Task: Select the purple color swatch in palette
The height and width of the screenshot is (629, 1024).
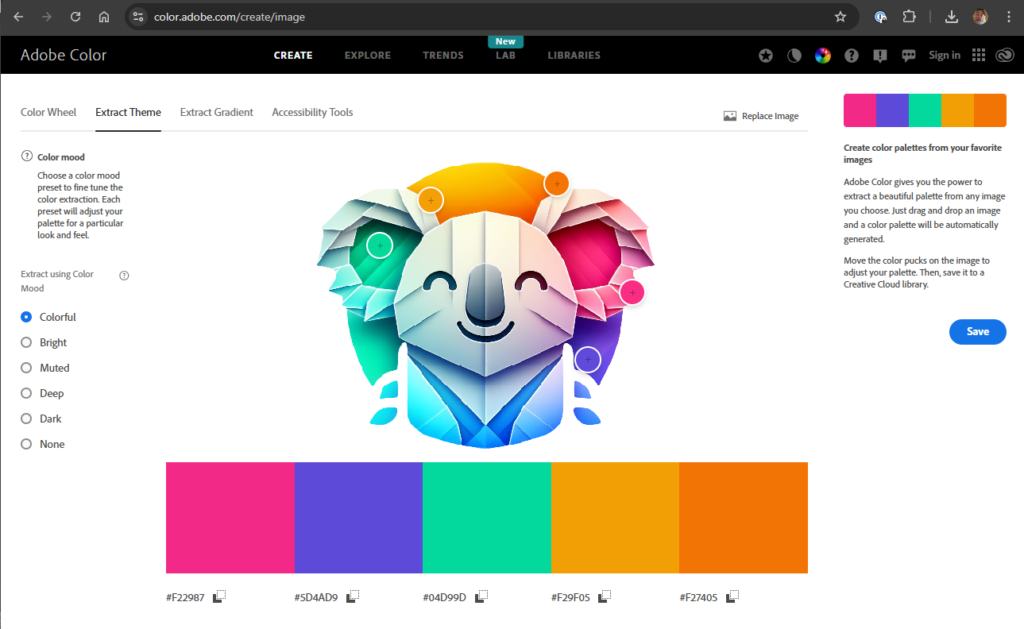Action: [x=359, y=518]
